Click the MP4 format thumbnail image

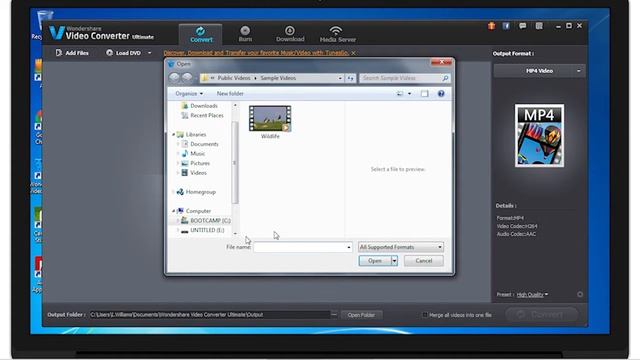point(539,136)
